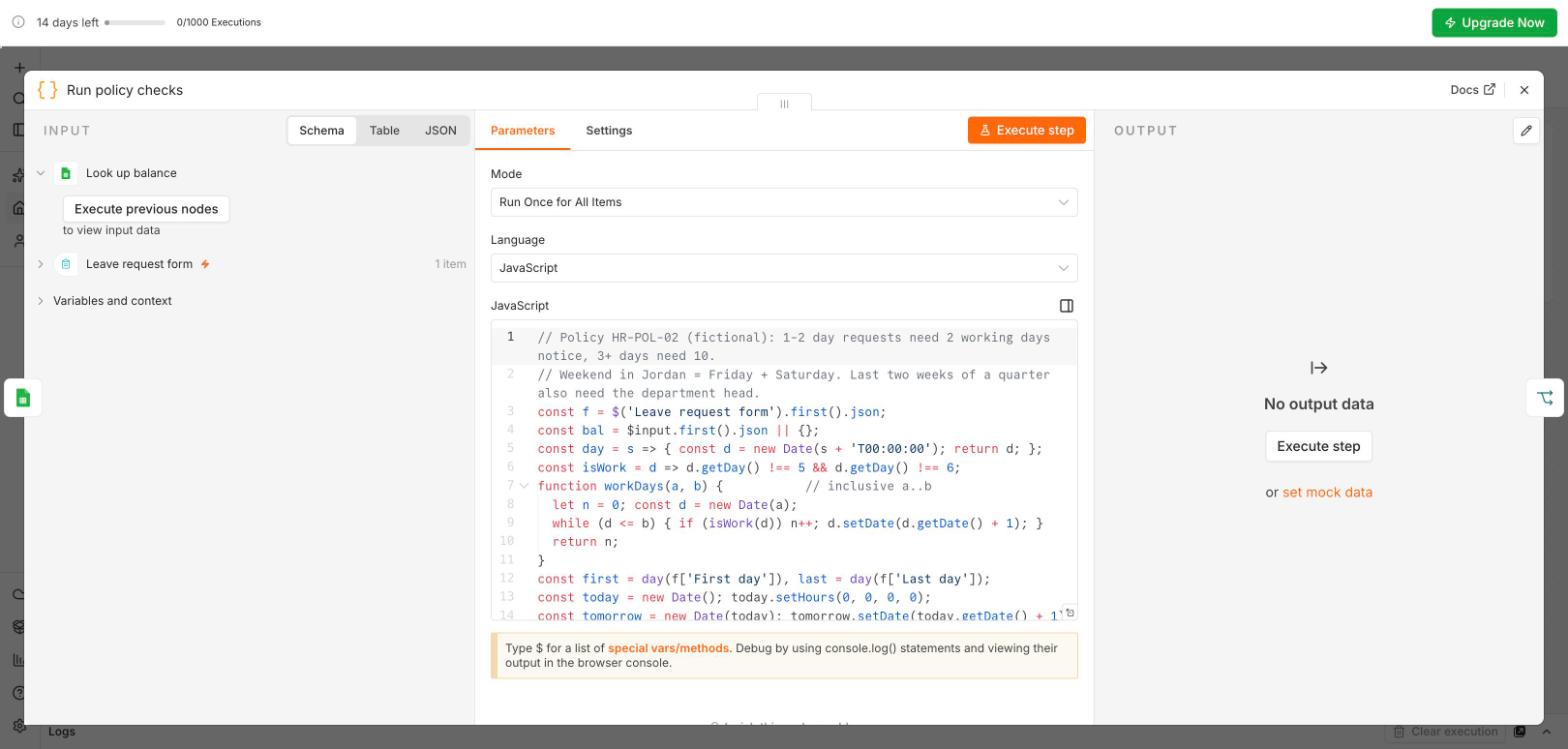Click Execute step in the Output panel
1568x749 pixels.
click(x=1319, y=446)
